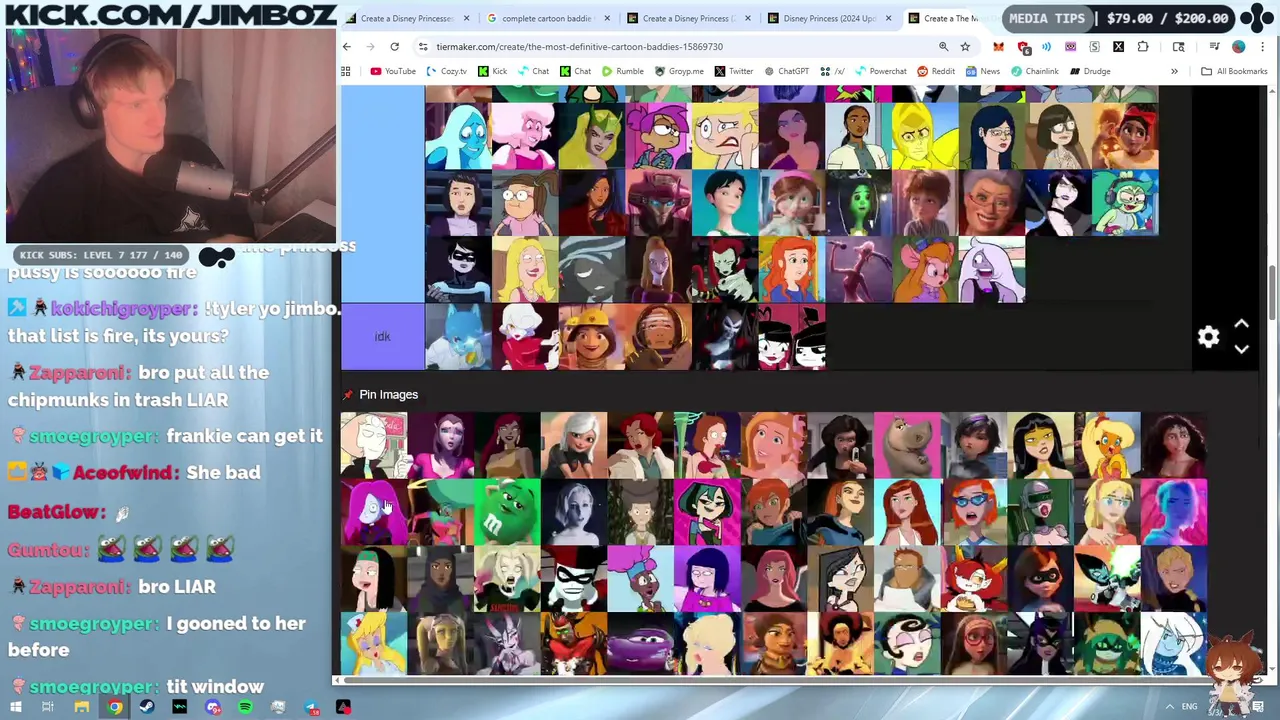Viewport: 1280px width, 720px height.
Task: Open the All Bookmarks folder
Action: click(x=1234, y=71)
